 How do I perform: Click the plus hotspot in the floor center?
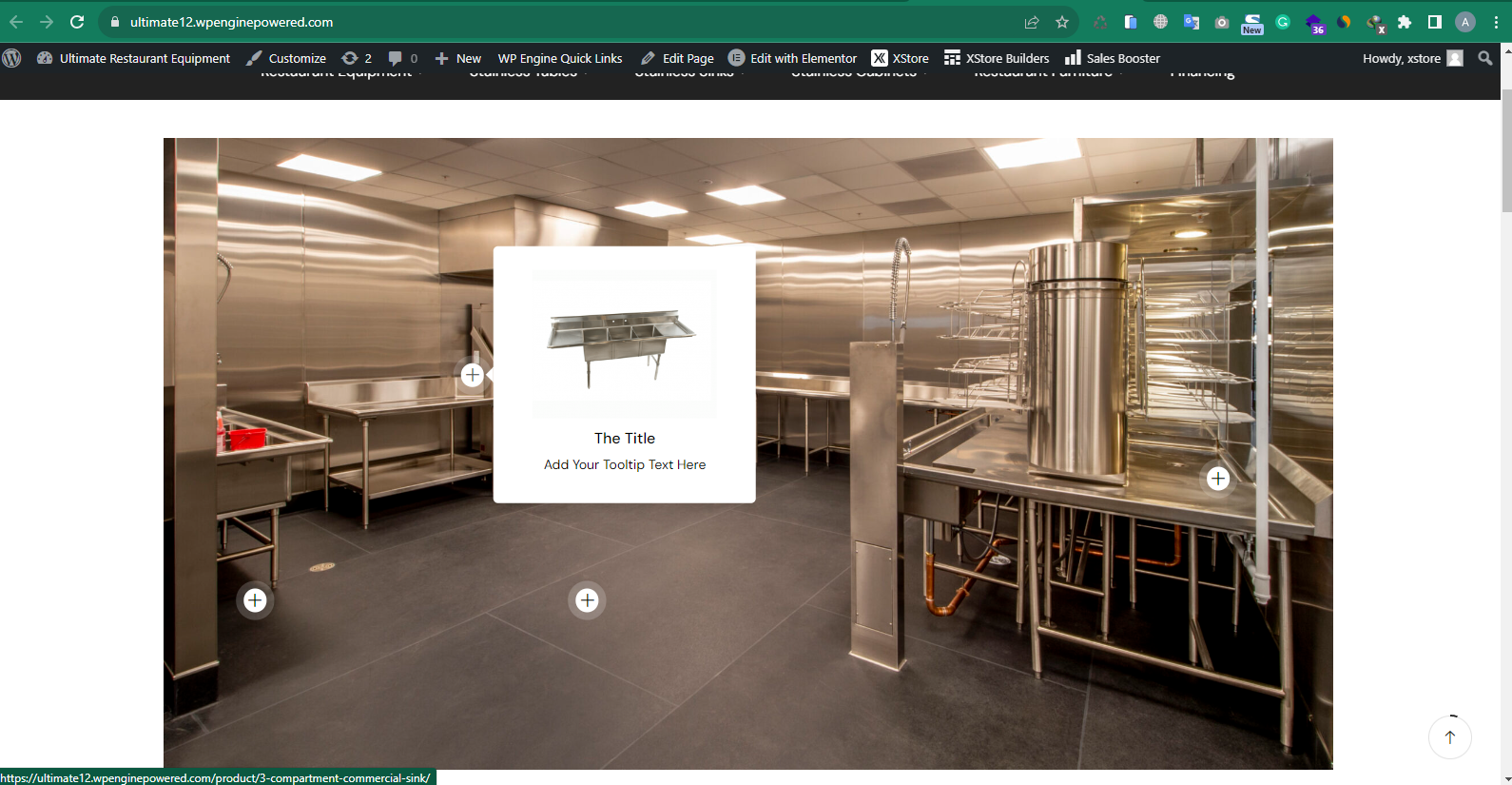(588, 600)
